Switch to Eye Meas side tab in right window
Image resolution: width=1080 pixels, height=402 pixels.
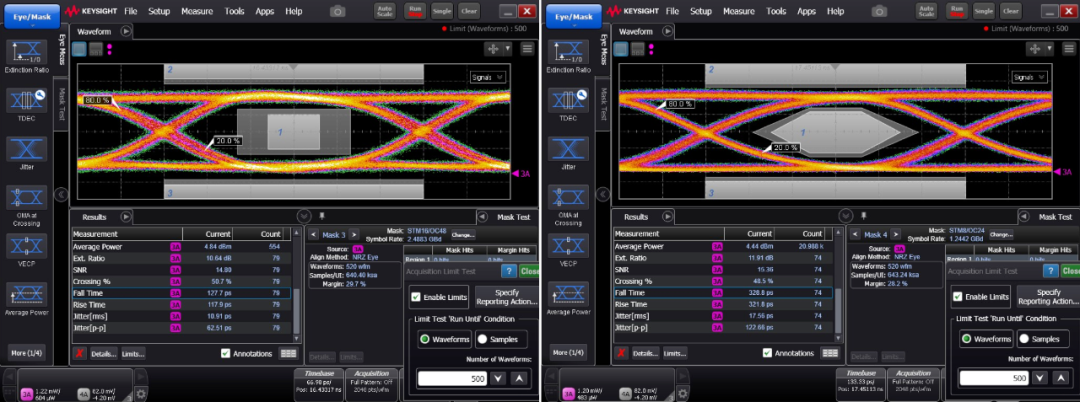(603, 50)
